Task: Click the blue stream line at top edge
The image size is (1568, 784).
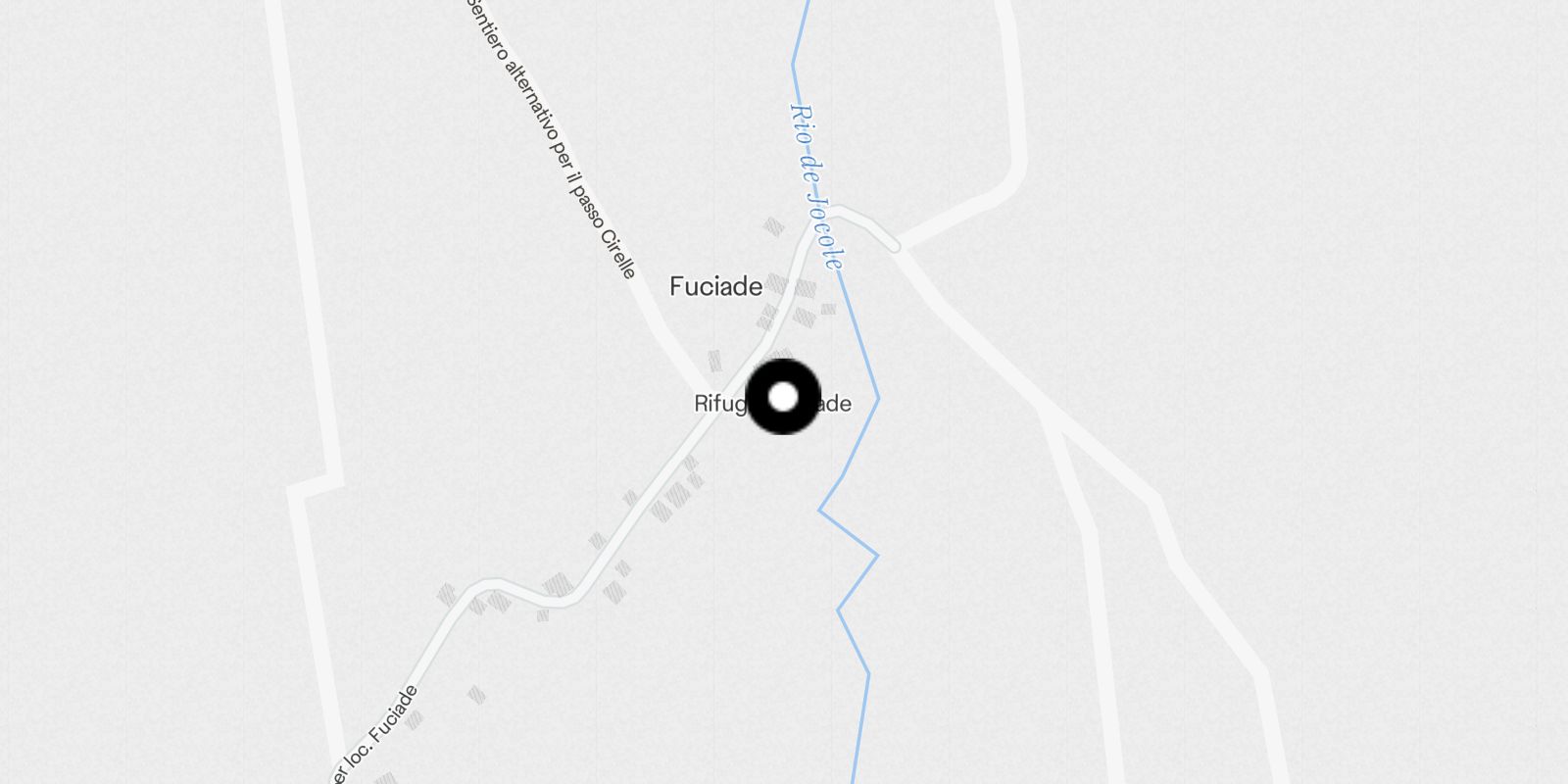Action: pos(804,20)
